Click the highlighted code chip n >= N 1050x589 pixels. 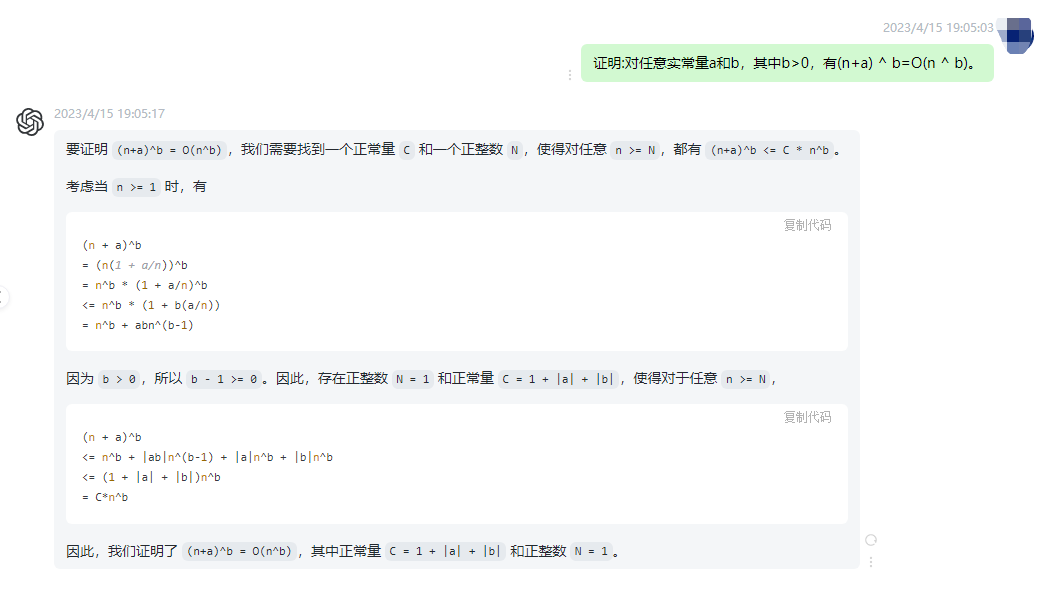635,150
